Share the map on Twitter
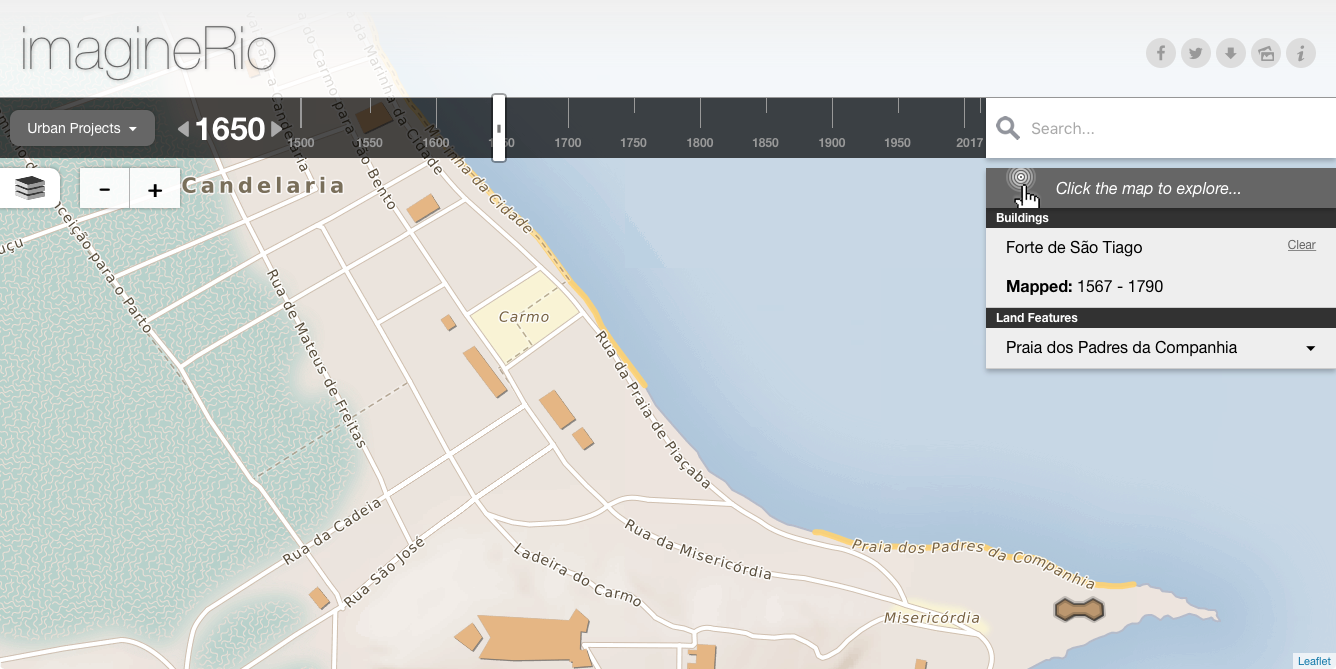 (x=1196, y=53)
